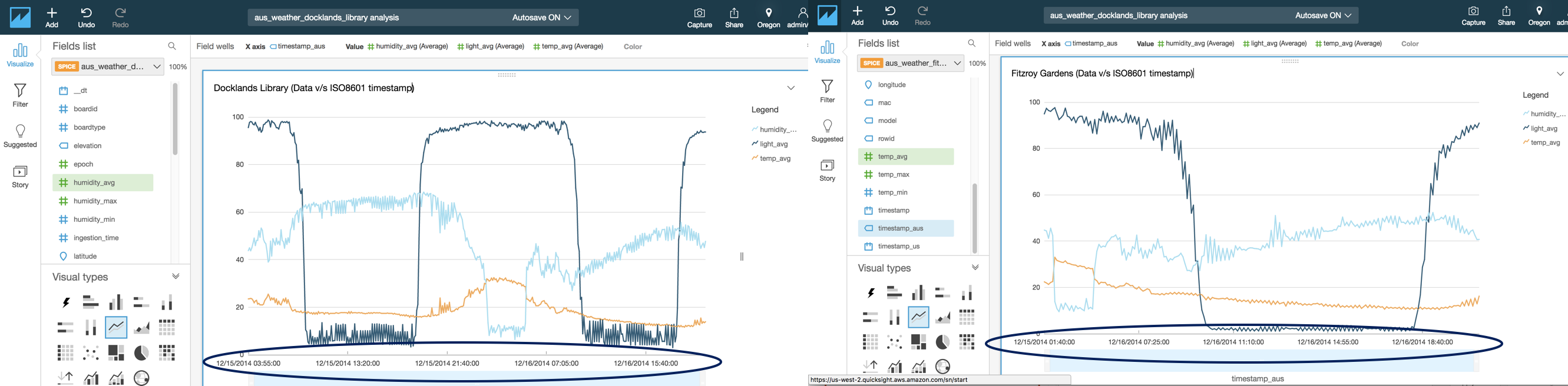1568x386 pixels.
Task: Choose KPI arrows visual in Docklands window
Action: (x=66, y=378)
